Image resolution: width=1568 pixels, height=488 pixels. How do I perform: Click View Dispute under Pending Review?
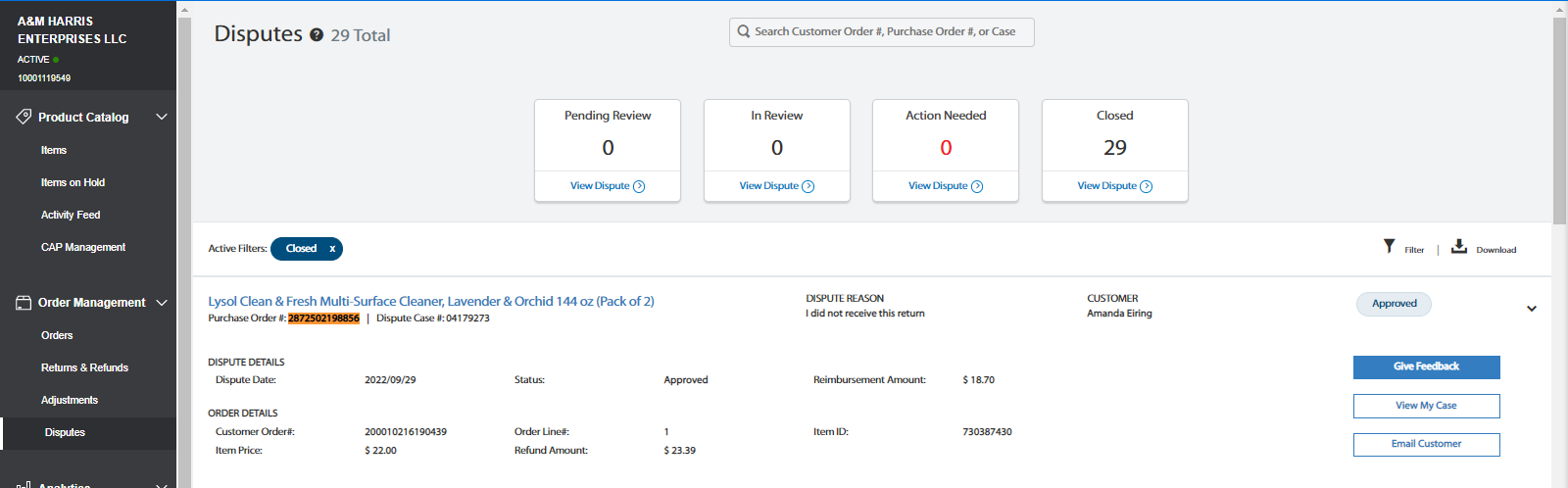(x=600, y=186)
